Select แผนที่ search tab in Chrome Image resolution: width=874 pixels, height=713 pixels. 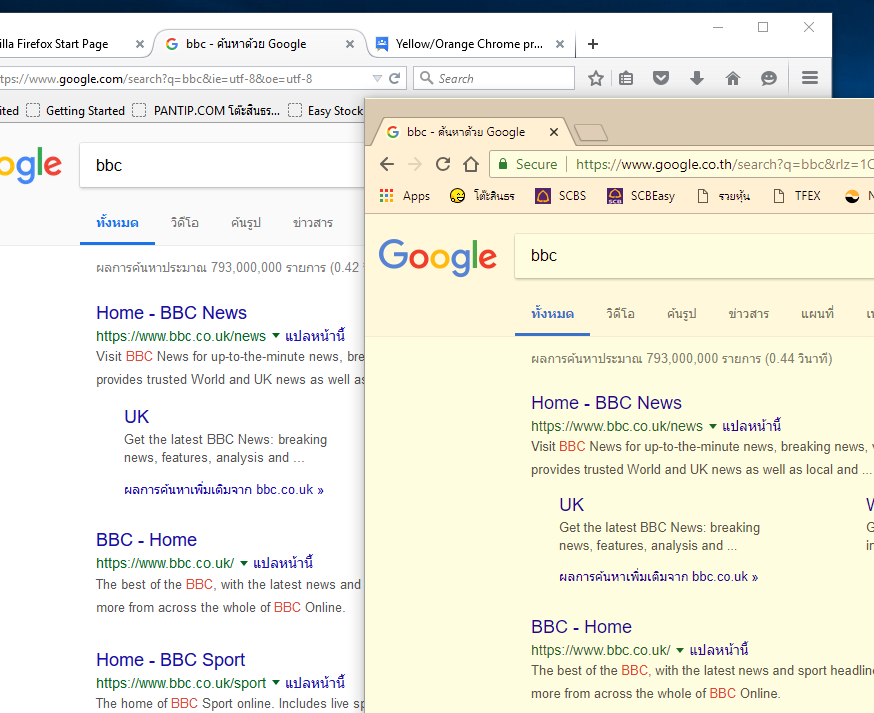[x=817, y=314]
